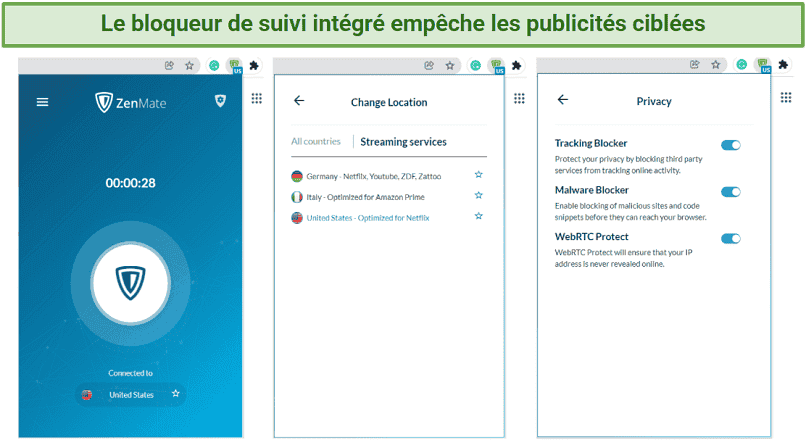
Task: Click the Malware Blocker heading
Action: tap(592, 190)
